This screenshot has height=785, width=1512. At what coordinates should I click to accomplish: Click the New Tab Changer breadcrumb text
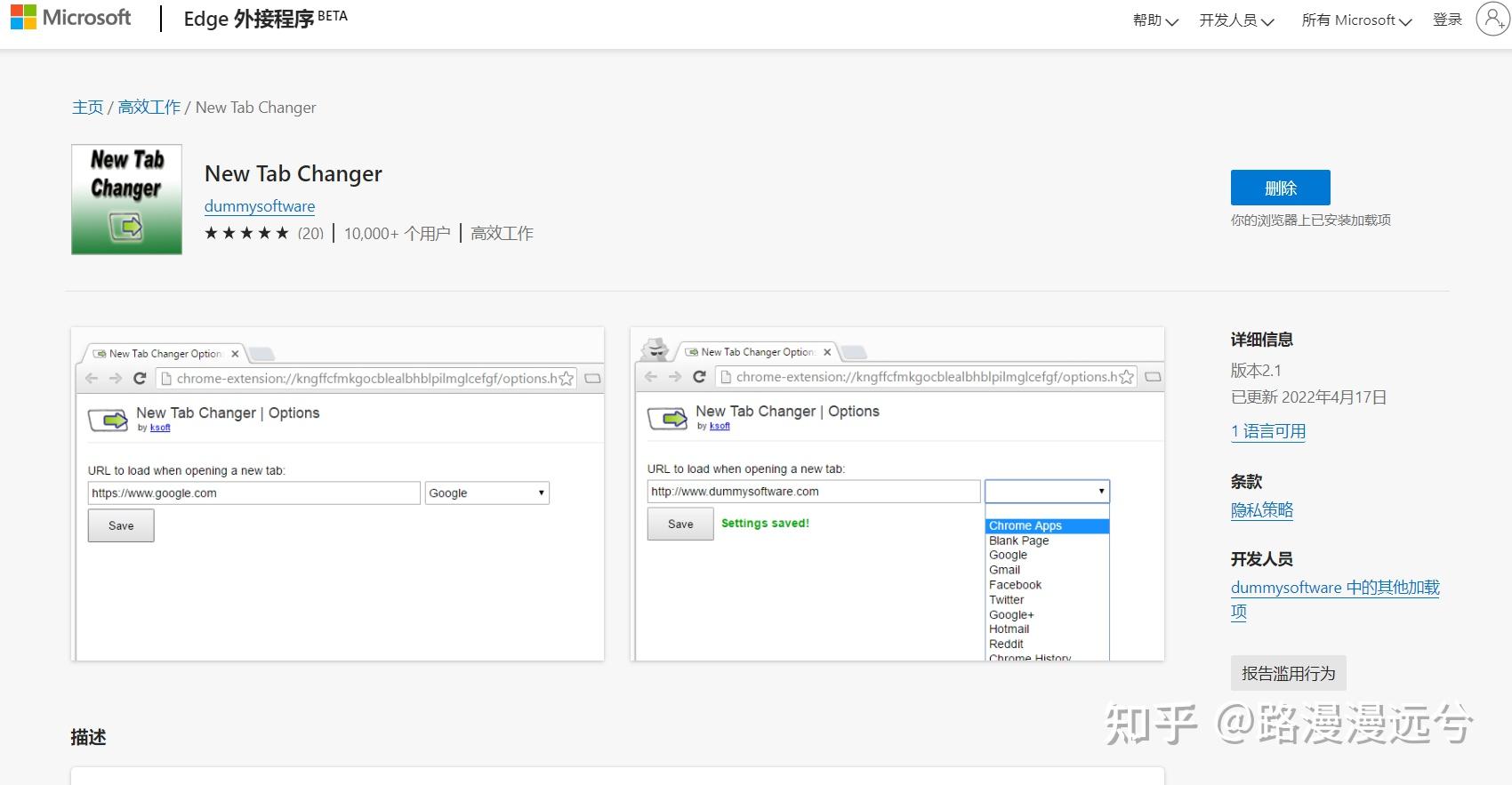pyautogui.click(x=255, y=108)
